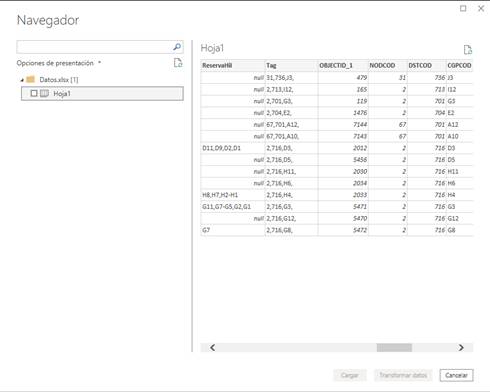This screenshot has width=490, height=392.
Task: Click the OBJECTID_1 value 7144
Action: point(360,125)
